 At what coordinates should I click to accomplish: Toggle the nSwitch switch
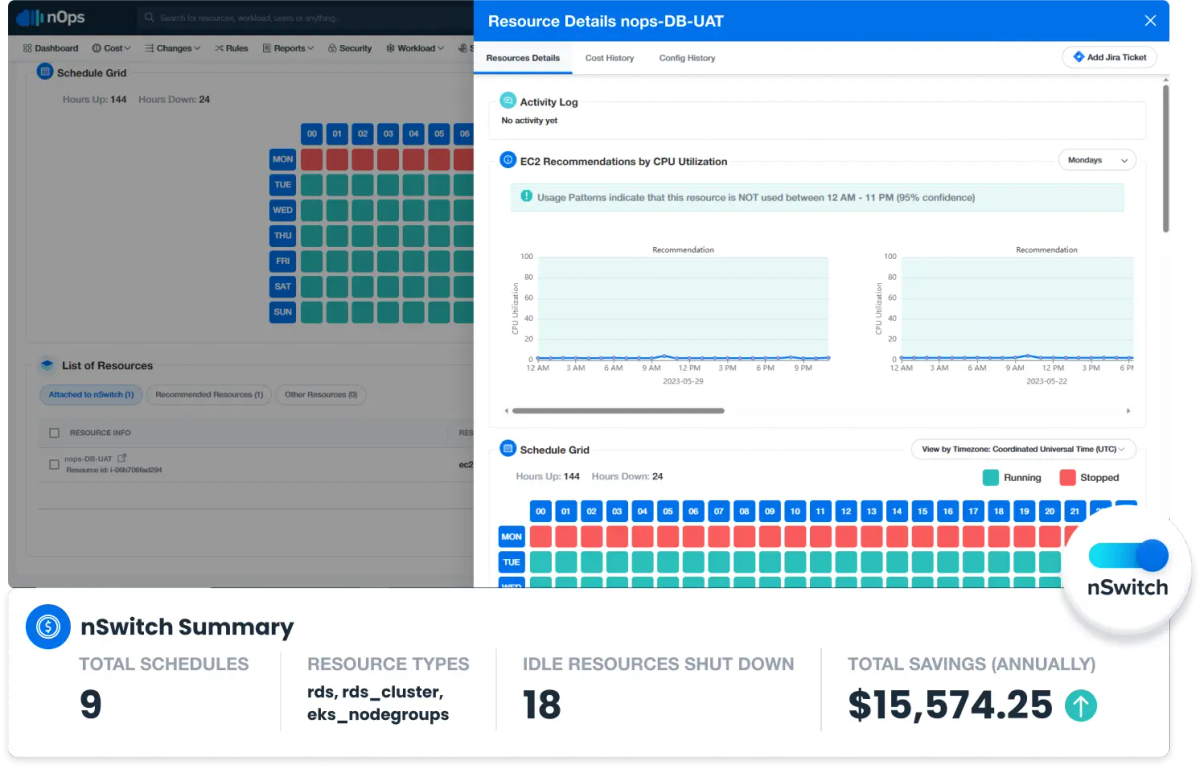coord(1128,555)
